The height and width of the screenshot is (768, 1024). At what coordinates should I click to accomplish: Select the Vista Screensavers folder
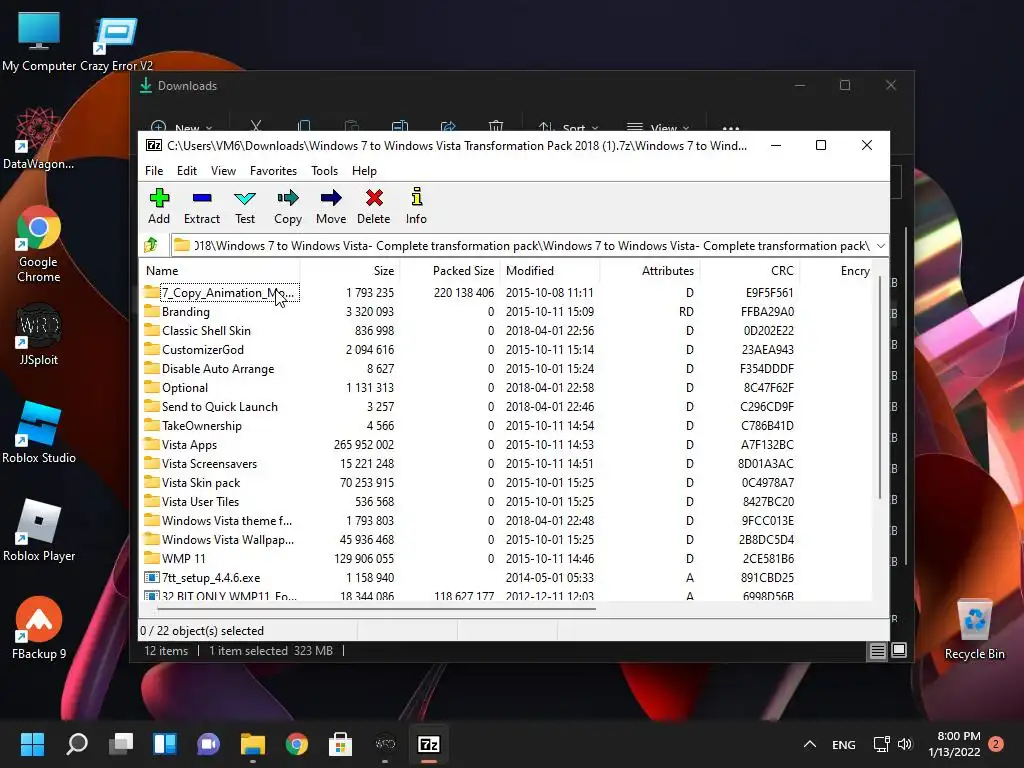pos(200,463)
